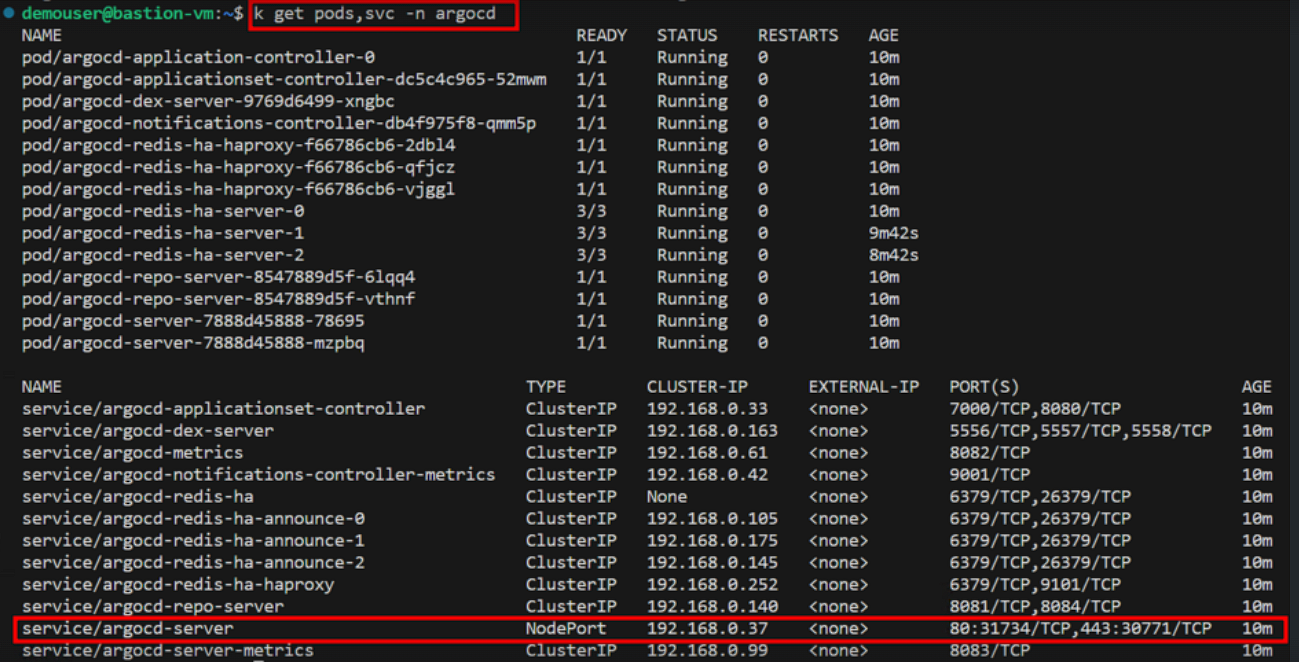The image size is (1299, 662).
Task: Click cluster IP 192.168.0.175
Action: point(712,540)
